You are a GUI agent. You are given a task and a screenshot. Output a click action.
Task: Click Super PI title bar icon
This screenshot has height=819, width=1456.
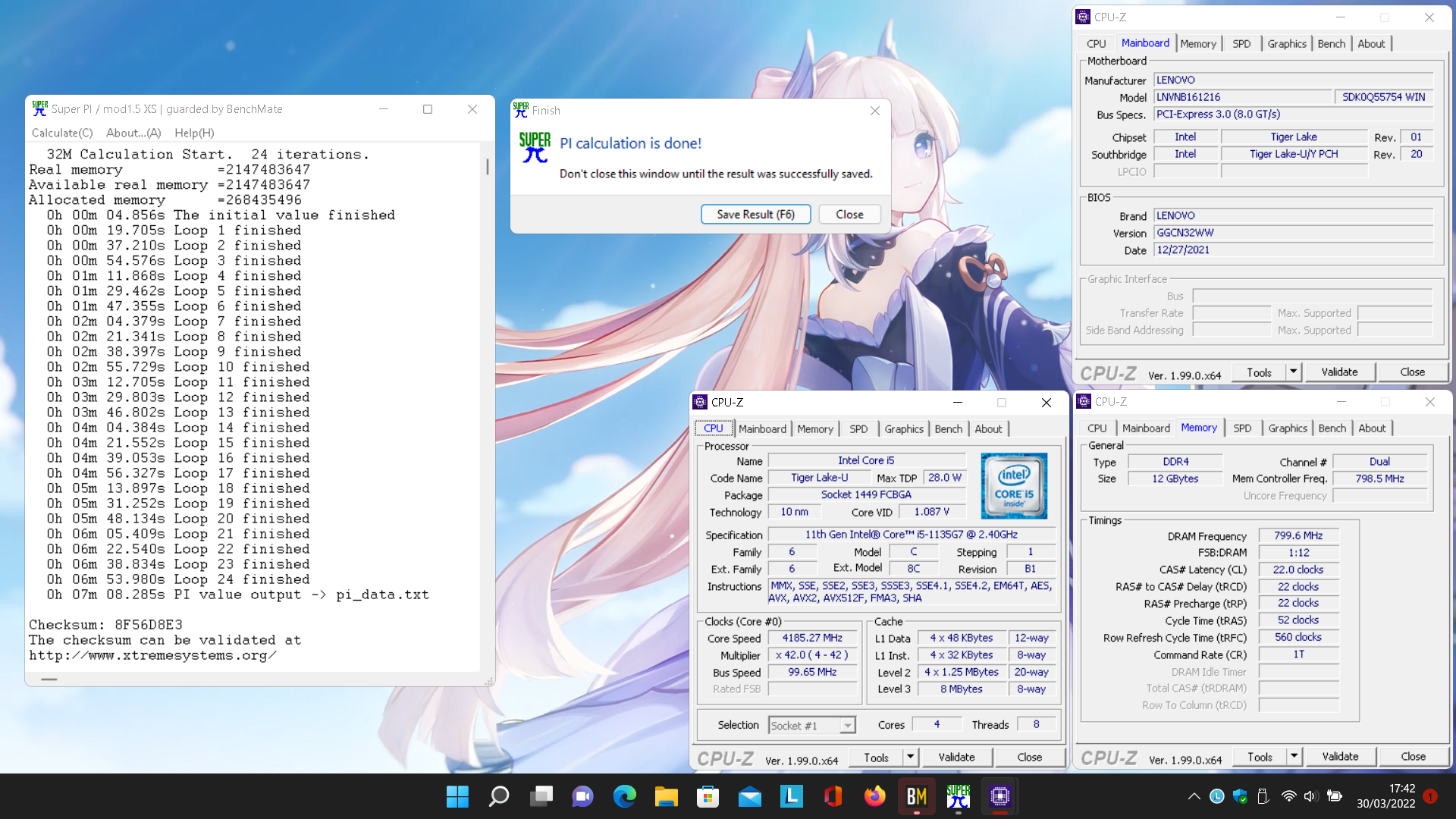[x=39, y=109]
